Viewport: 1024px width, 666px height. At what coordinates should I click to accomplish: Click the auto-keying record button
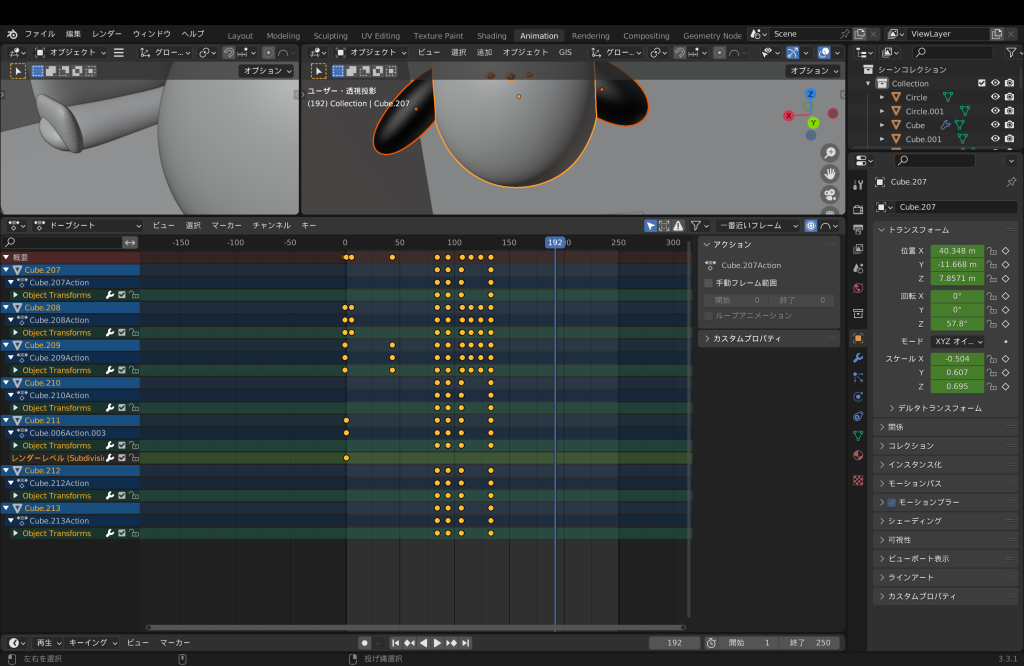coord(365,642)
